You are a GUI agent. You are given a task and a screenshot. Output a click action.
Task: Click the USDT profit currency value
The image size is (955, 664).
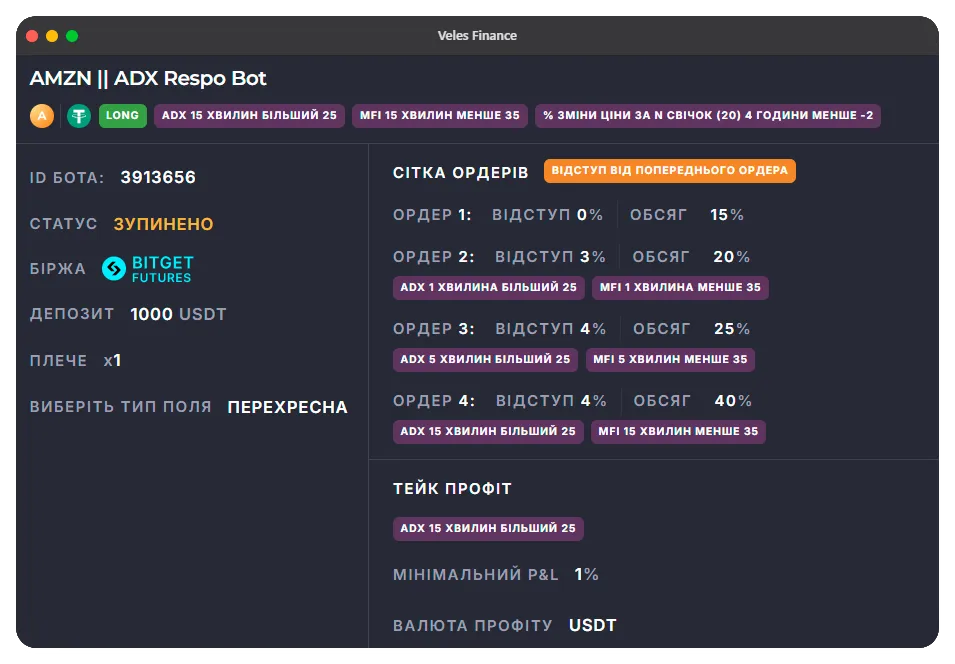coord(592,626)
